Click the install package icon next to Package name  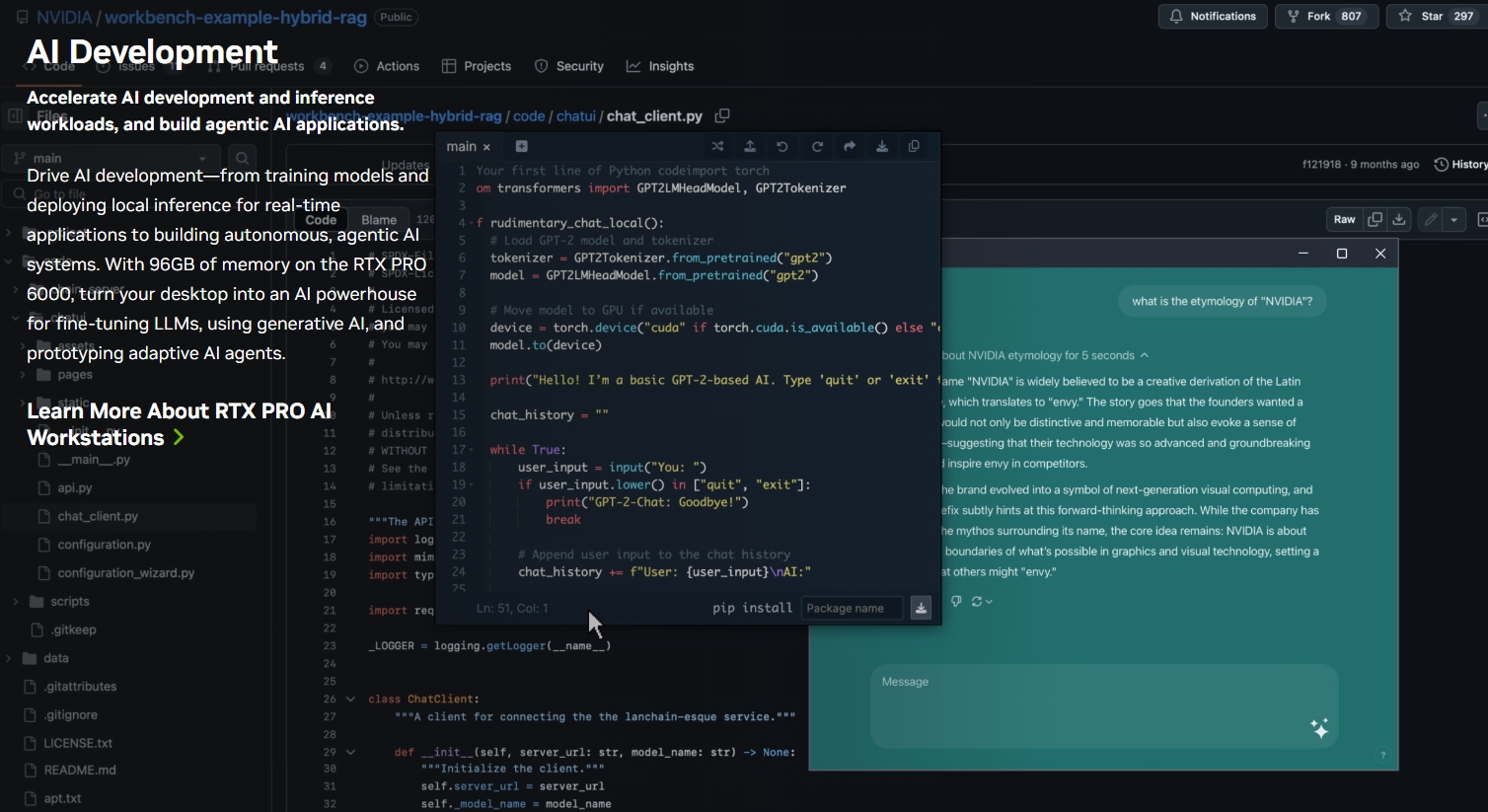pos(921,608)
